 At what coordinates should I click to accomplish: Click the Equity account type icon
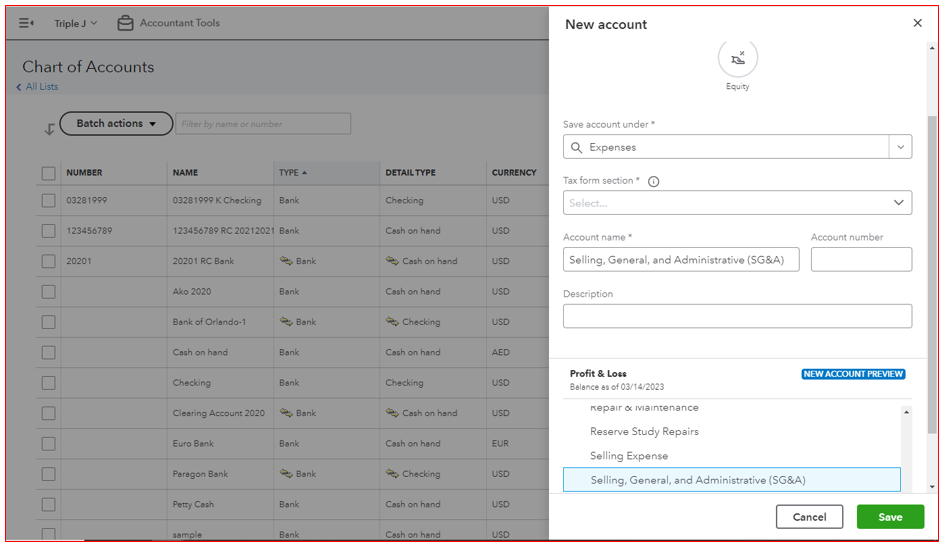737,58
